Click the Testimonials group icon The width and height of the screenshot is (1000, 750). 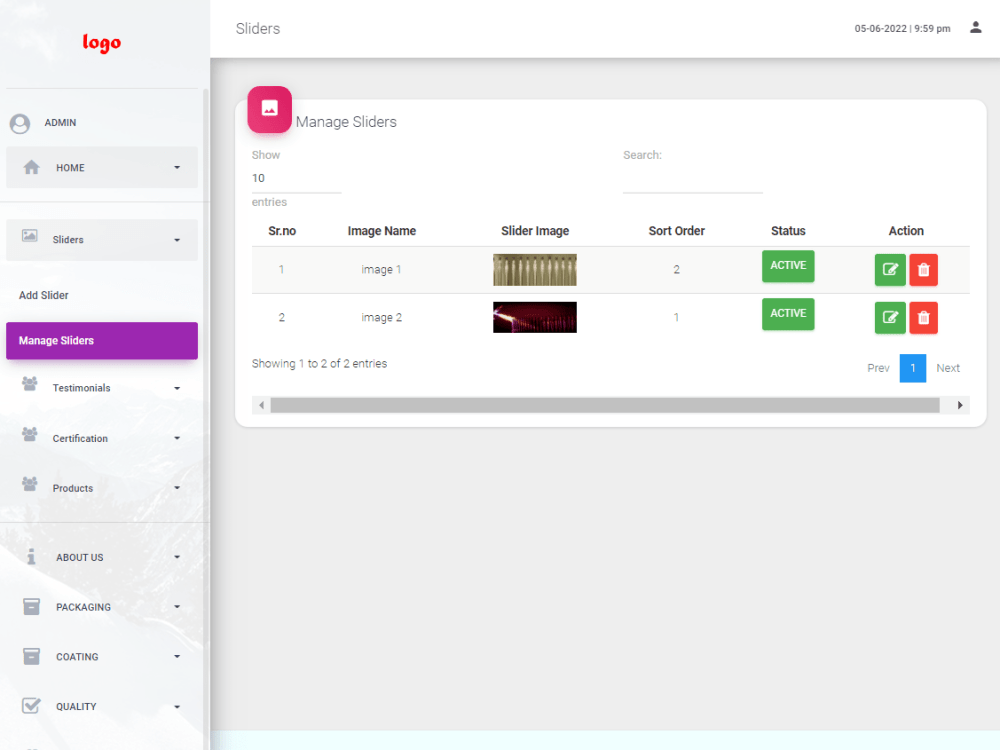[29, 384]
